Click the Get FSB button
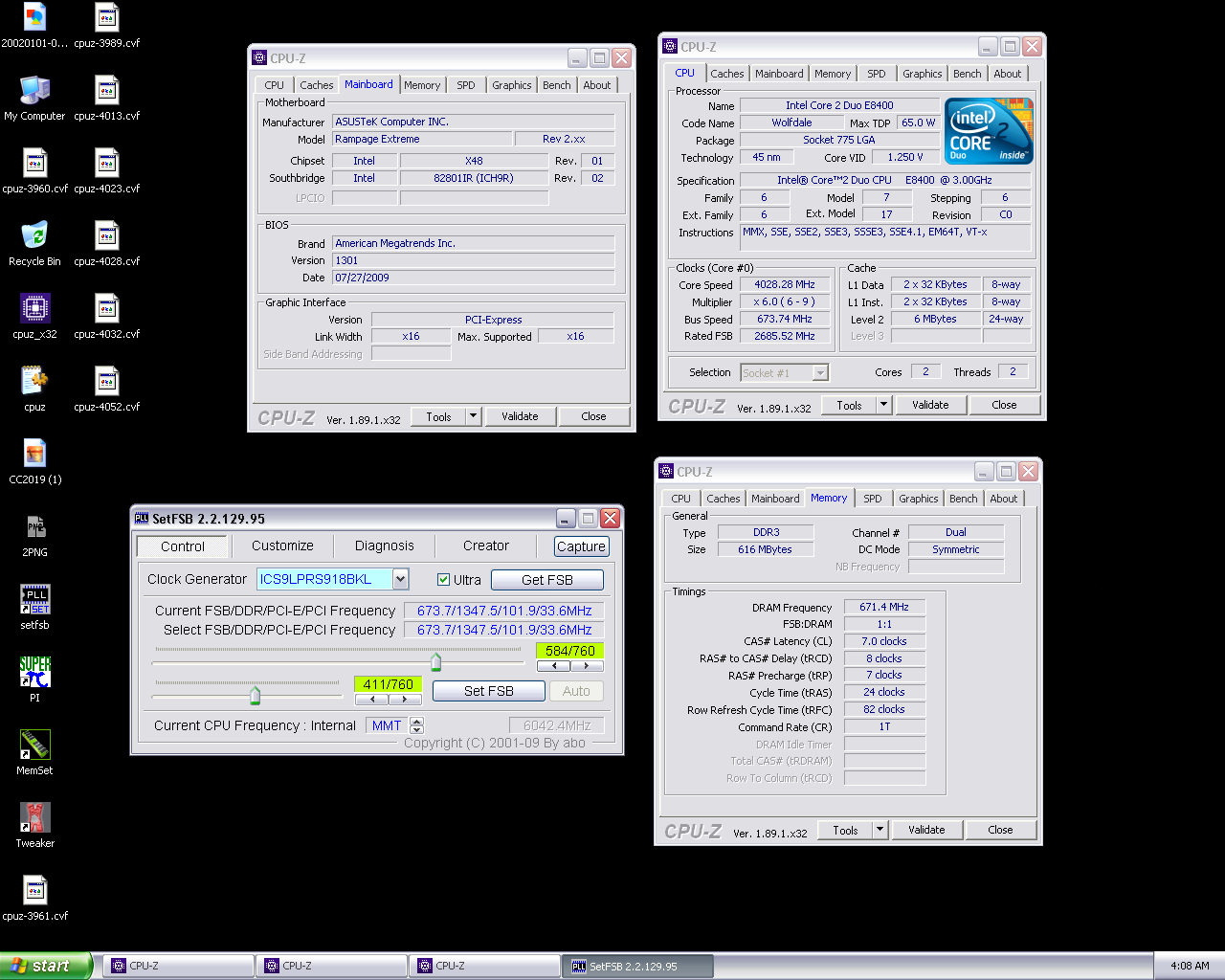 tap(547, 580)
